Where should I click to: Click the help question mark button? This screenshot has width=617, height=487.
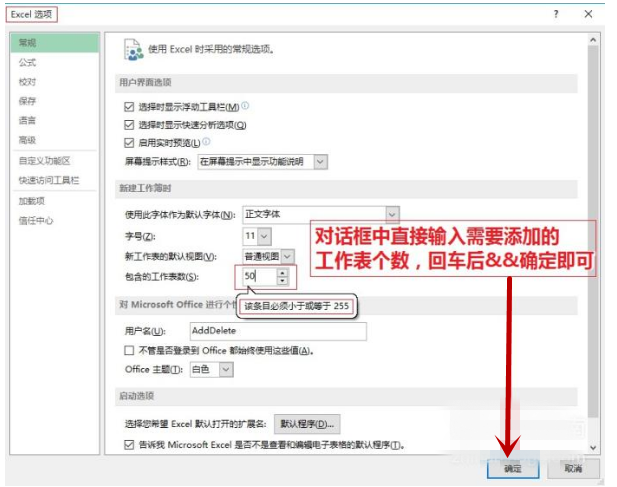(556, 14)
